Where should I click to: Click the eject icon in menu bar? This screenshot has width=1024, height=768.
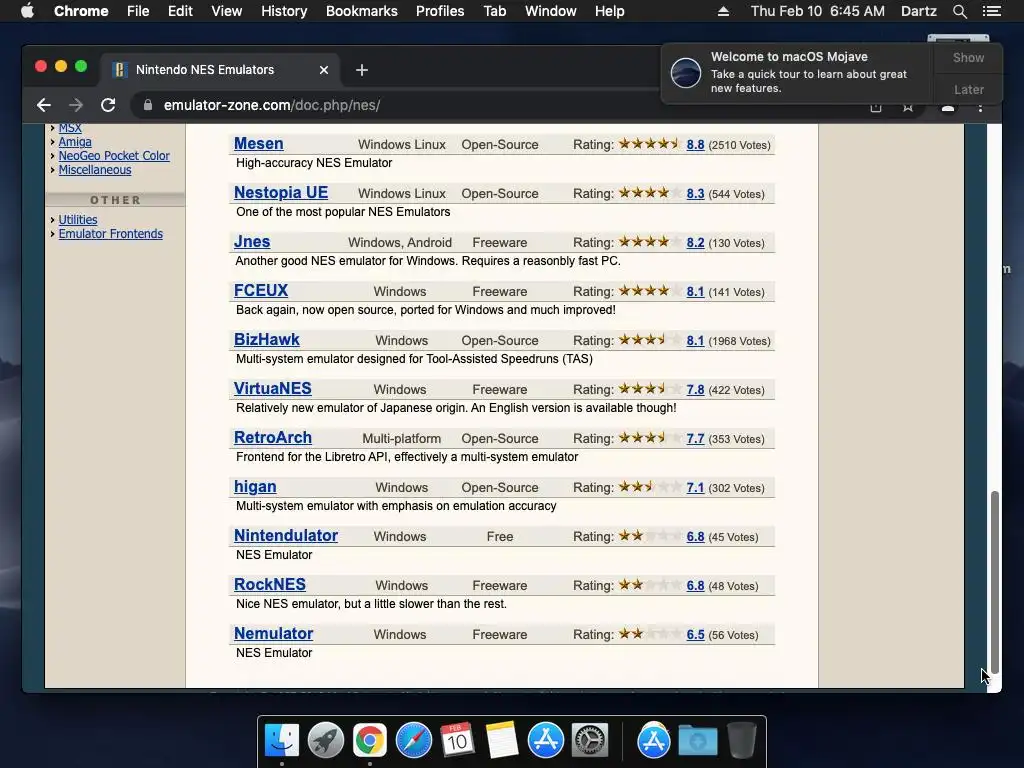[x=723, y=11]
